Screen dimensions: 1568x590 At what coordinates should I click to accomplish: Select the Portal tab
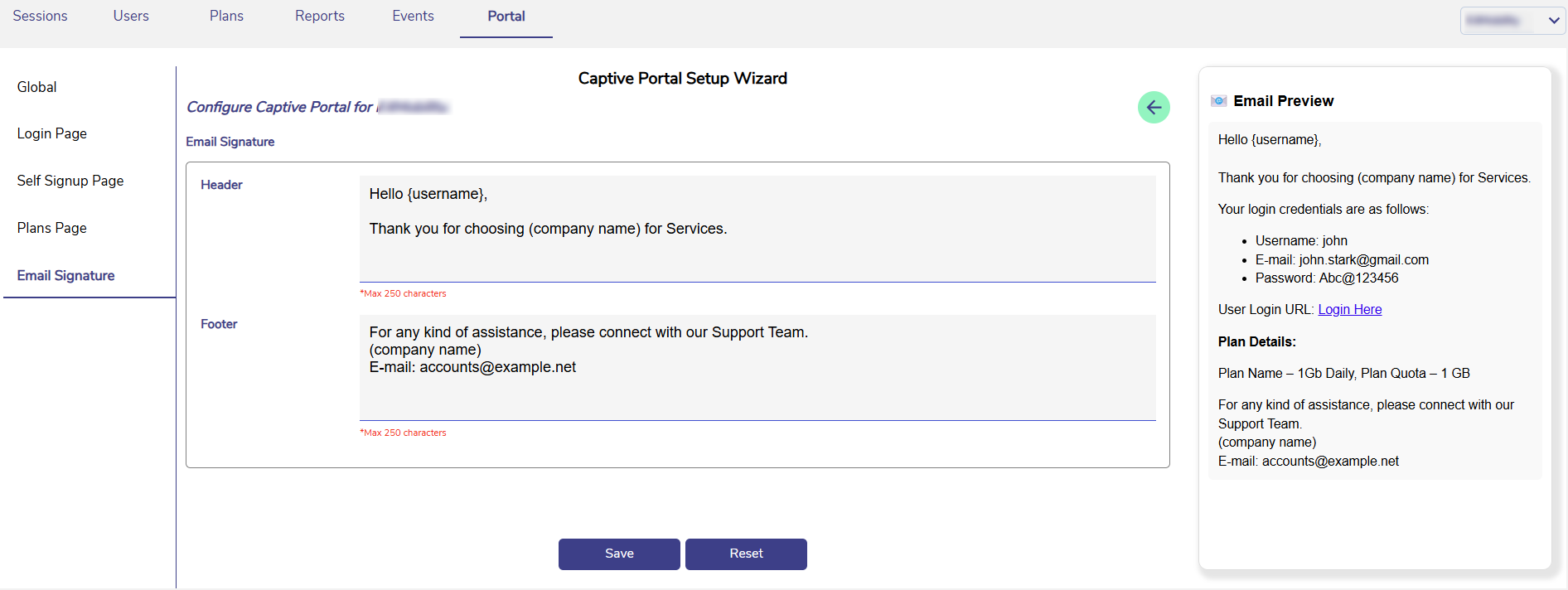point(506,17)
